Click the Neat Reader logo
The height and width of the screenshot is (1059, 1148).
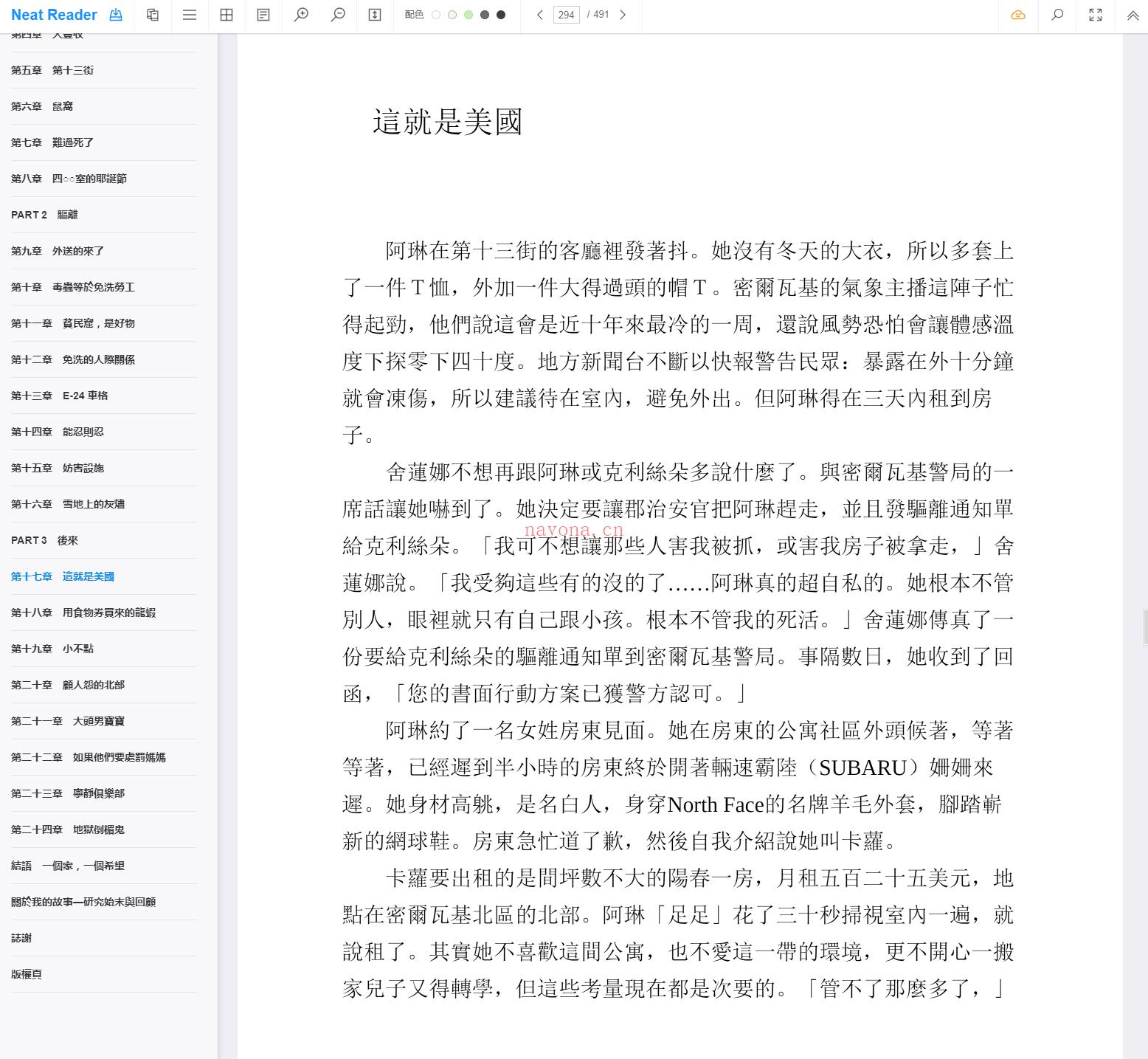pos(54,15)
